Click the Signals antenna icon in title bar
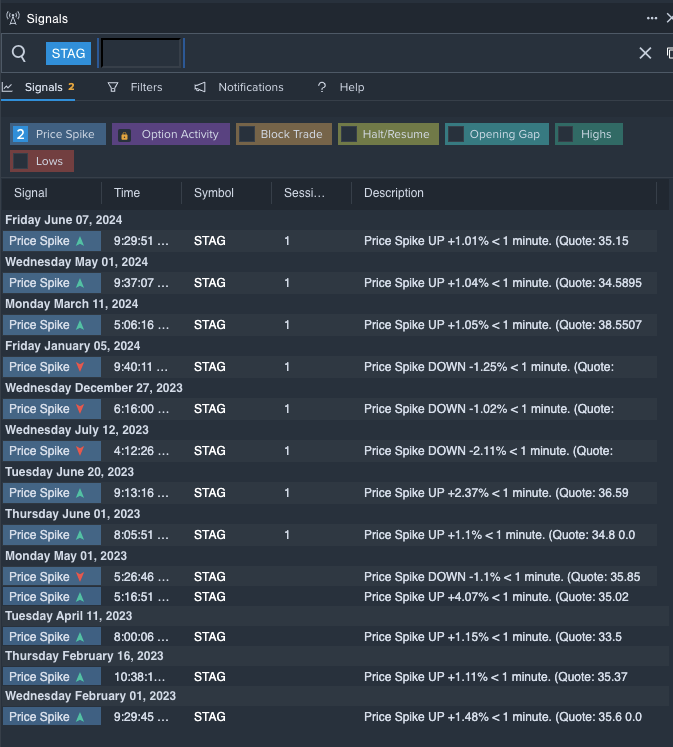Viewport: 673px width, 747px height. [12, 18]
